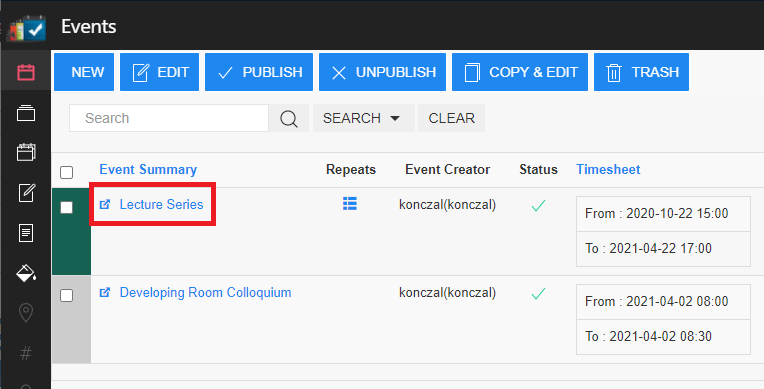Click konczal(konczal) in Developing Room Colloquium row
Viewport: 764px width, 389px height.
pos(447,292)
